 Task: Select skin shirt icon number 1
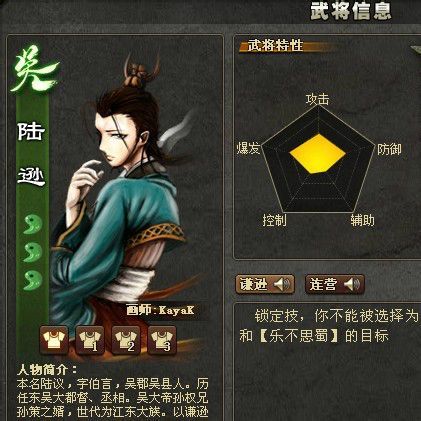click(x=90, y=340)
